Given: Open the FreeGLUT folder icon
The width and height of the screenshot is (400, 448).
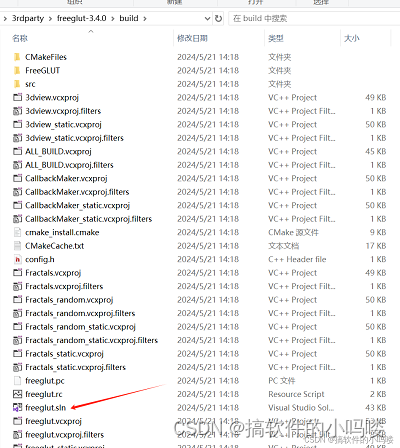Looking at the screenshot, I should tap(17, 70).
